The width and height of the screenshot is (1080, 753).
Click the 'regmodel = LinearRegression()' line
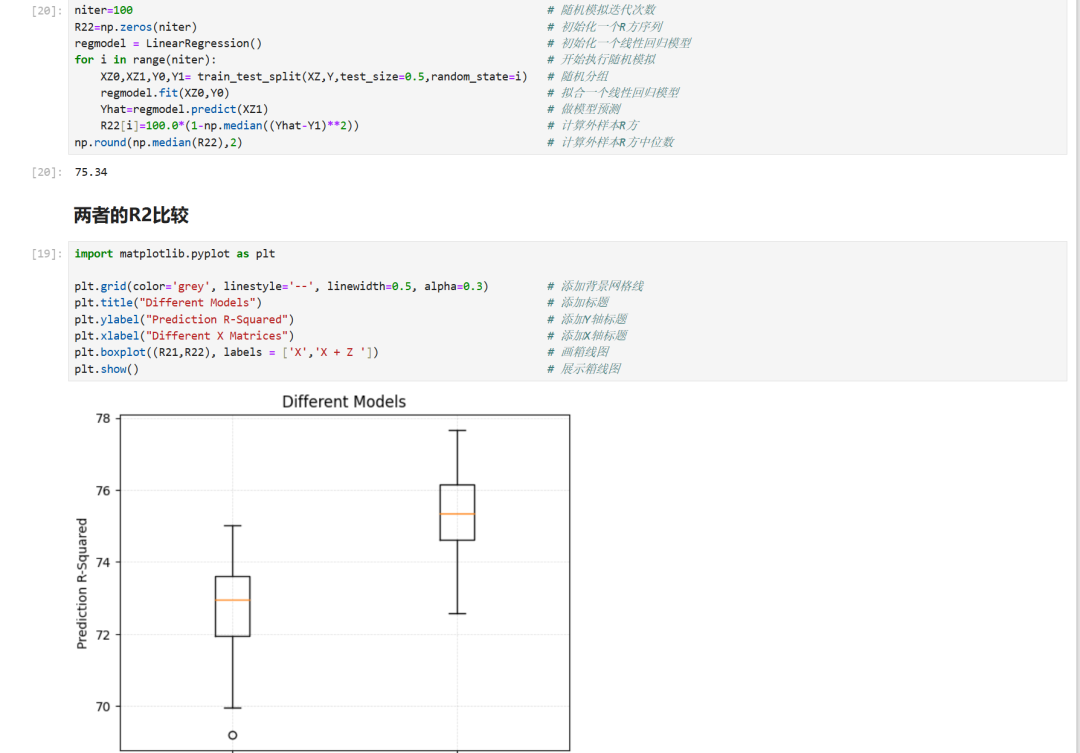tap(168, 43)
